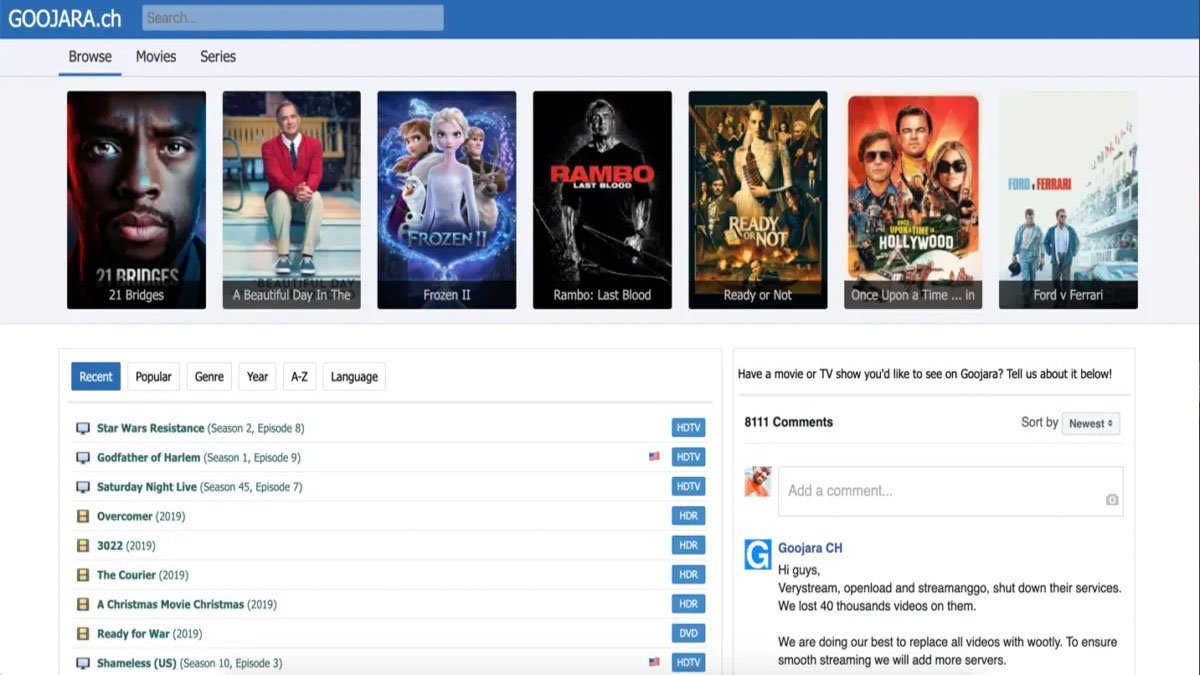Image resolution: width=1200 pixels, height=675 pixels.
Task: Open the 21 Bridges poster
Action: (x=136, y=200)
